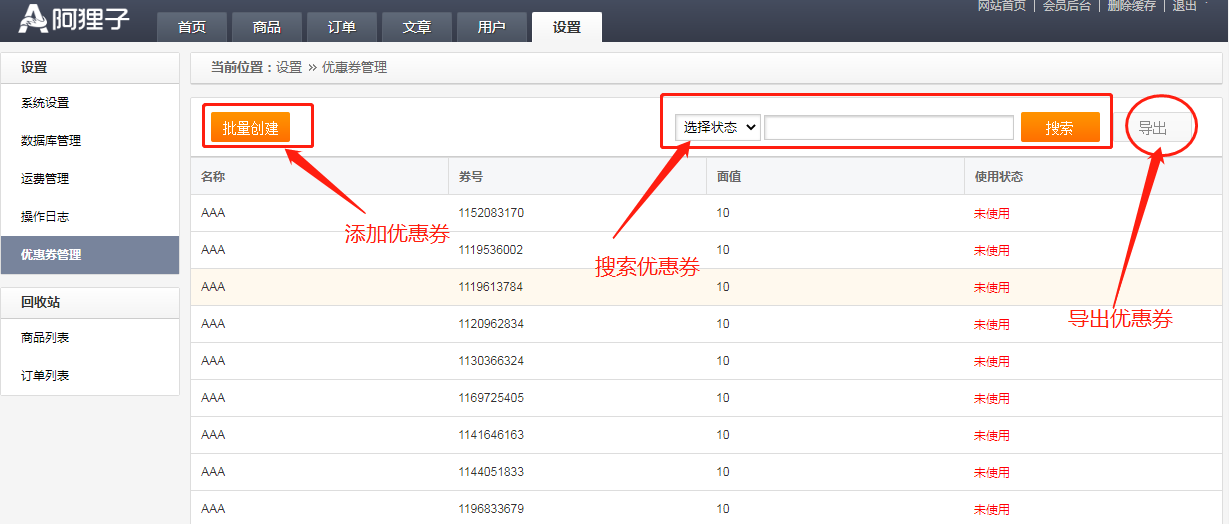Click the 阿狸子 logo
The height and width of the screenshot is (524, 1229).
[75, 18]
